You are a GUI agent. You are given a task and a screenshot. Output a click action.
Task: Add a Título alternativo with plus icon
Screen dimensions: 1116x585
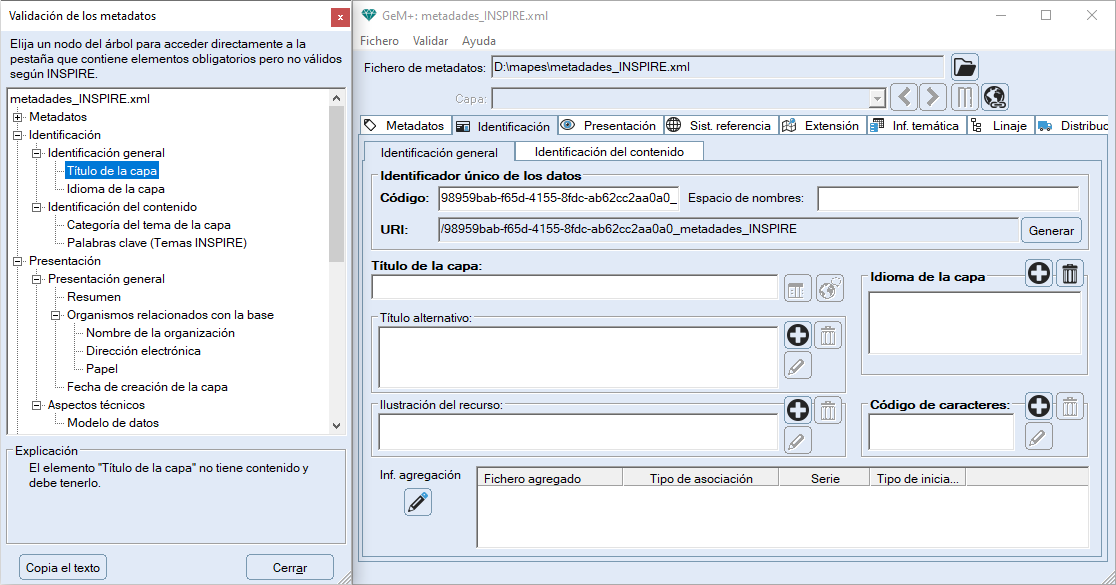click(797, 335)
